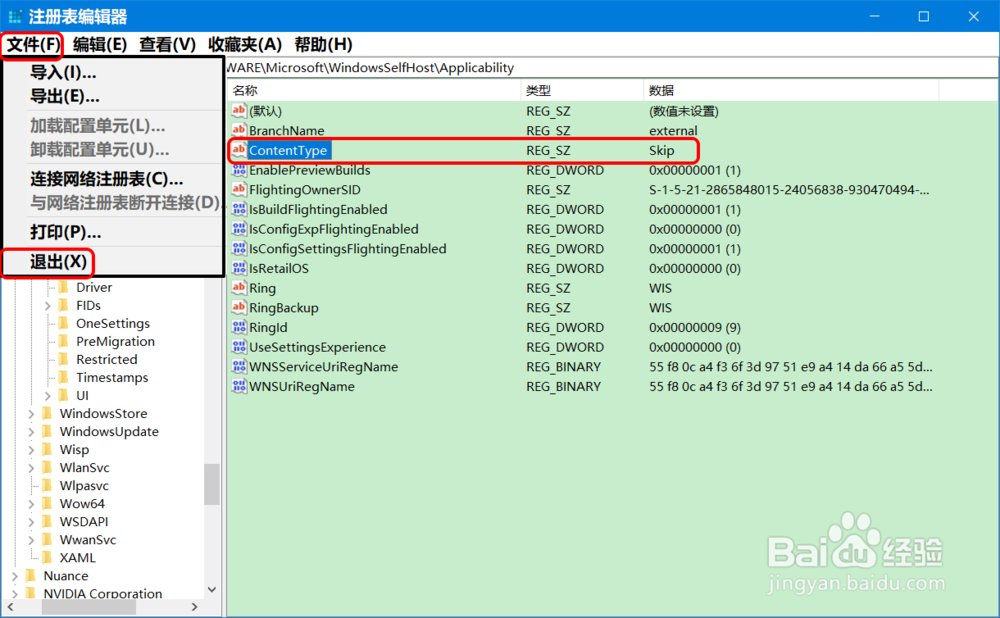Click the XAML folder icon
This screenshot has width=1000, height=618.
[x=47, y=557]
